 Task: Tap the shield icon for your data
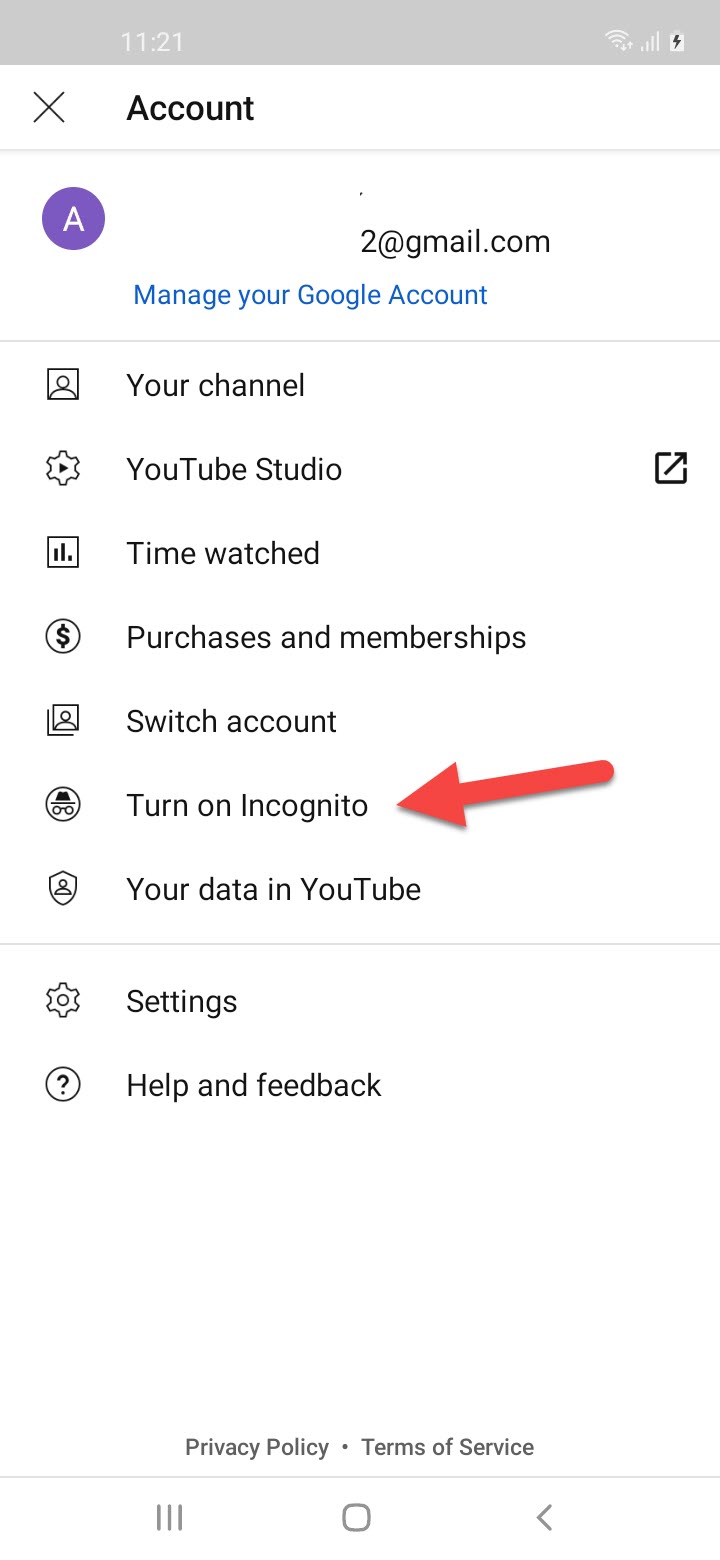coord(63,889)
